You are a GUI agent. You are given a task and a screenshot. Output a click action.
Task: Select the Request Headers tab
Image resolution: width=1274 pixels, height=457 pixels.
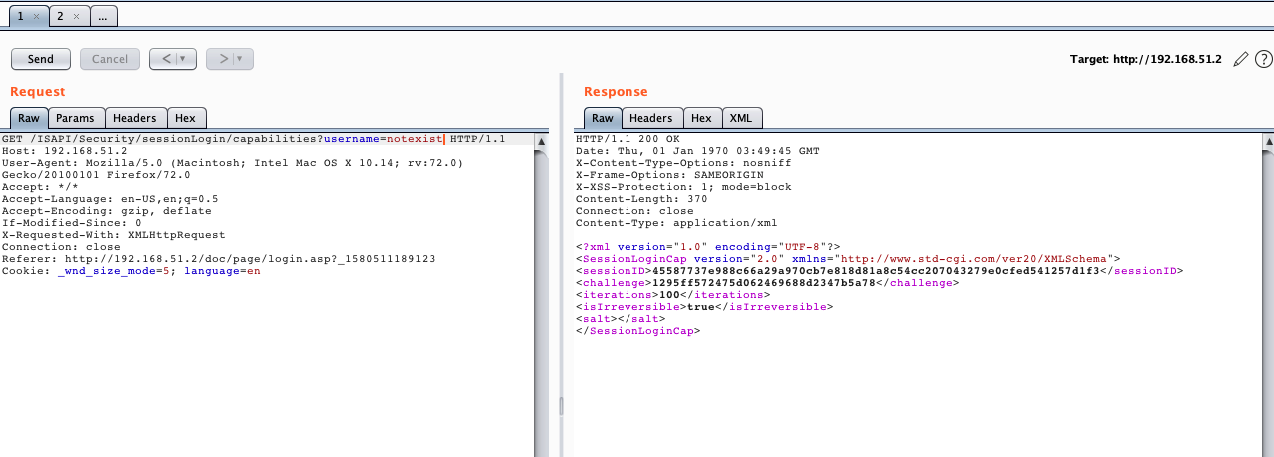(x=136, y=118)
